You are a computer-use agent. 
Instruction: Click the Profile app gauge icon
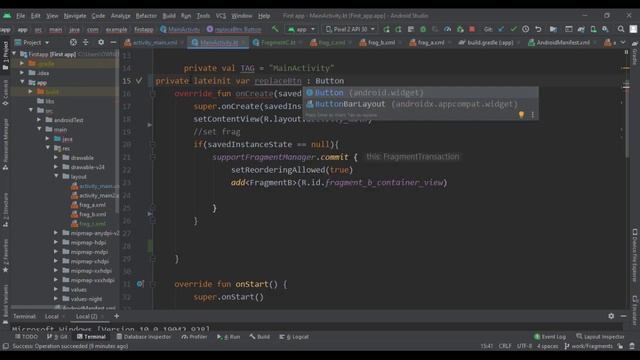(x=447, y=29)
